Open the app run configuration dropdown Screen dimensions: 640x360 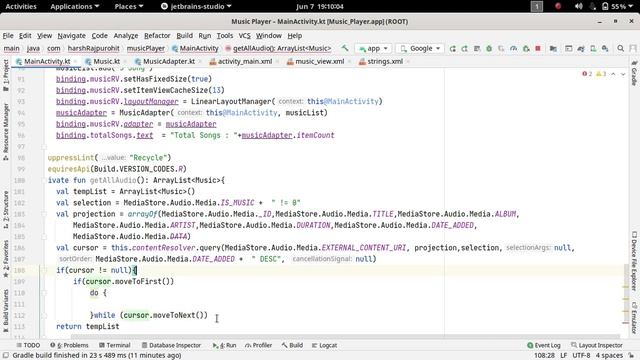point(373,49)
